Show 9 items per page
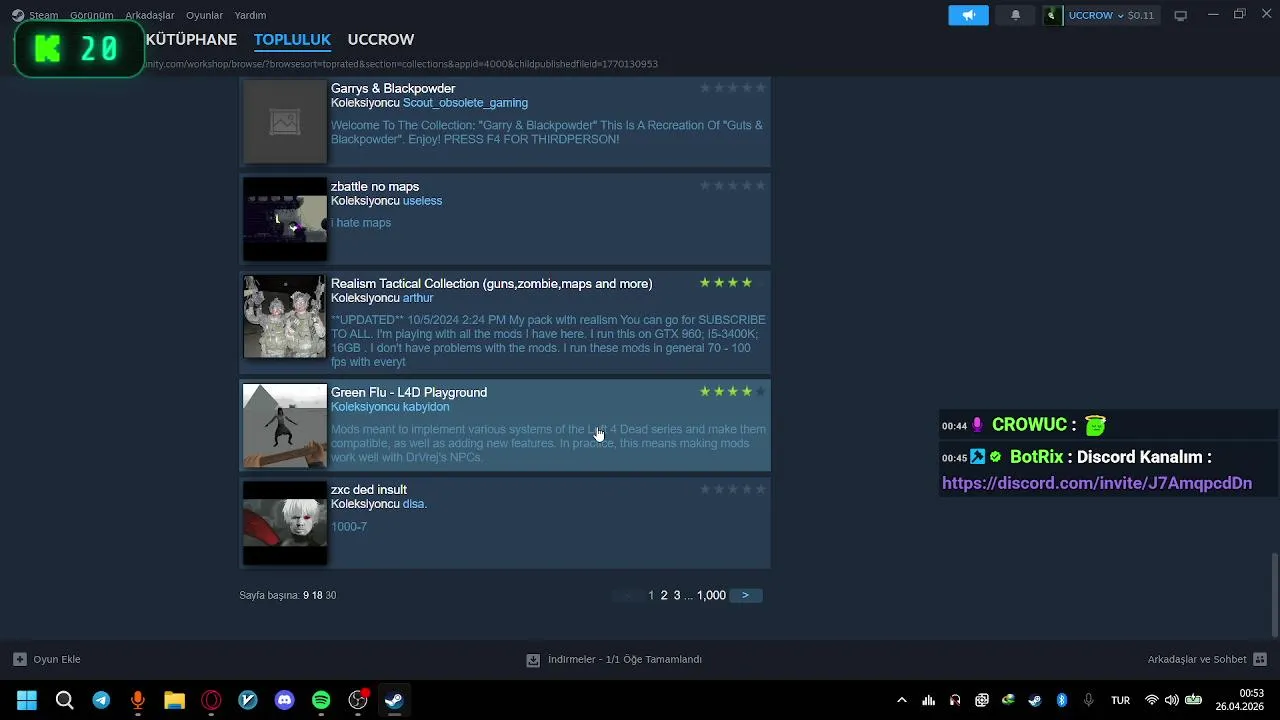Screen dimensions: 1280x720 coord(306,595)
